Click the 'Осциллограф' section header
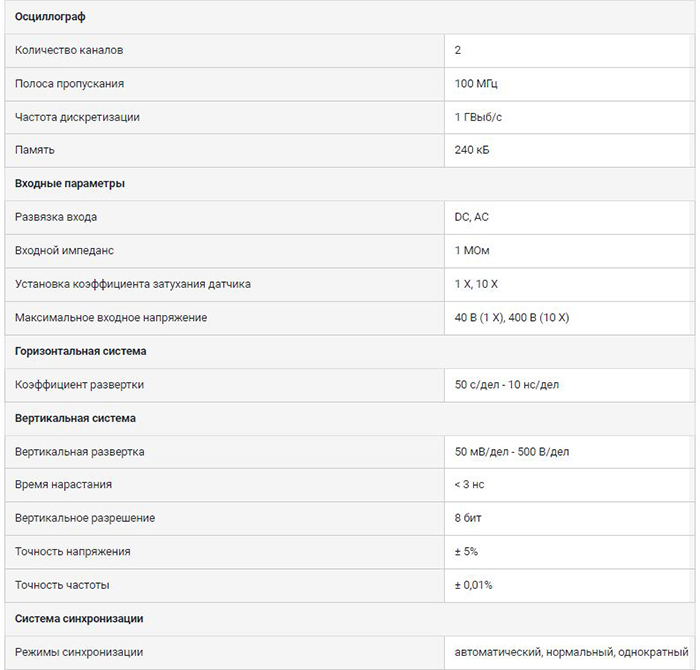The height and width of the screenshot is (670, 700). pos(50,16)
